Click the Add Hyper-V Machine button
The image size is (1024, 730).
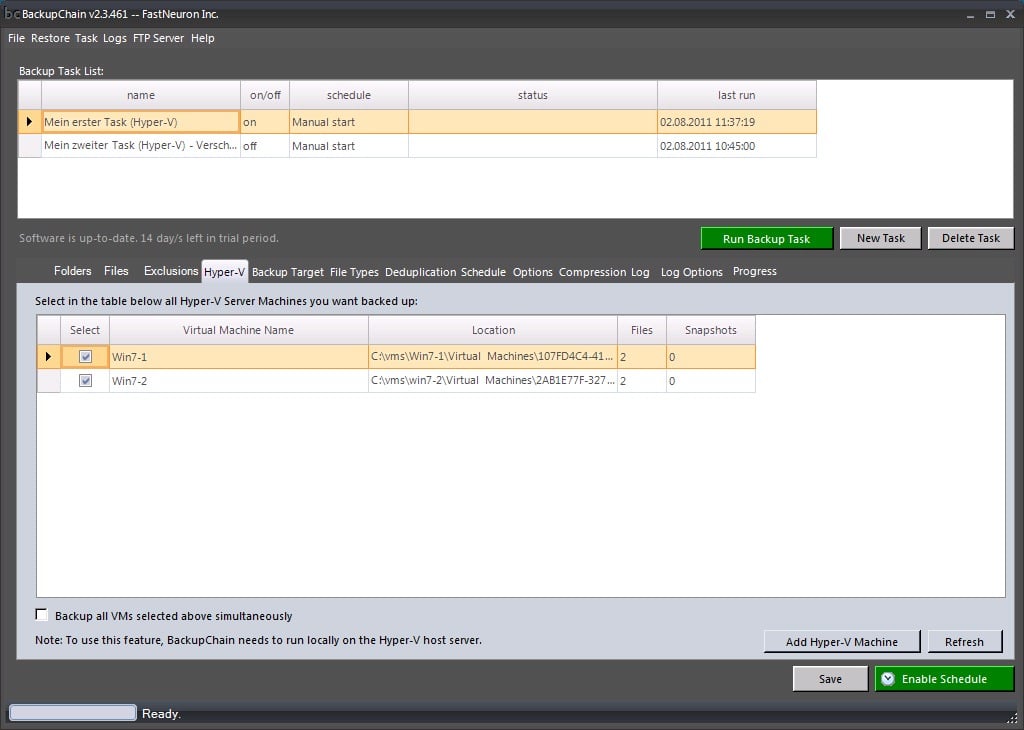pos(842,641)
